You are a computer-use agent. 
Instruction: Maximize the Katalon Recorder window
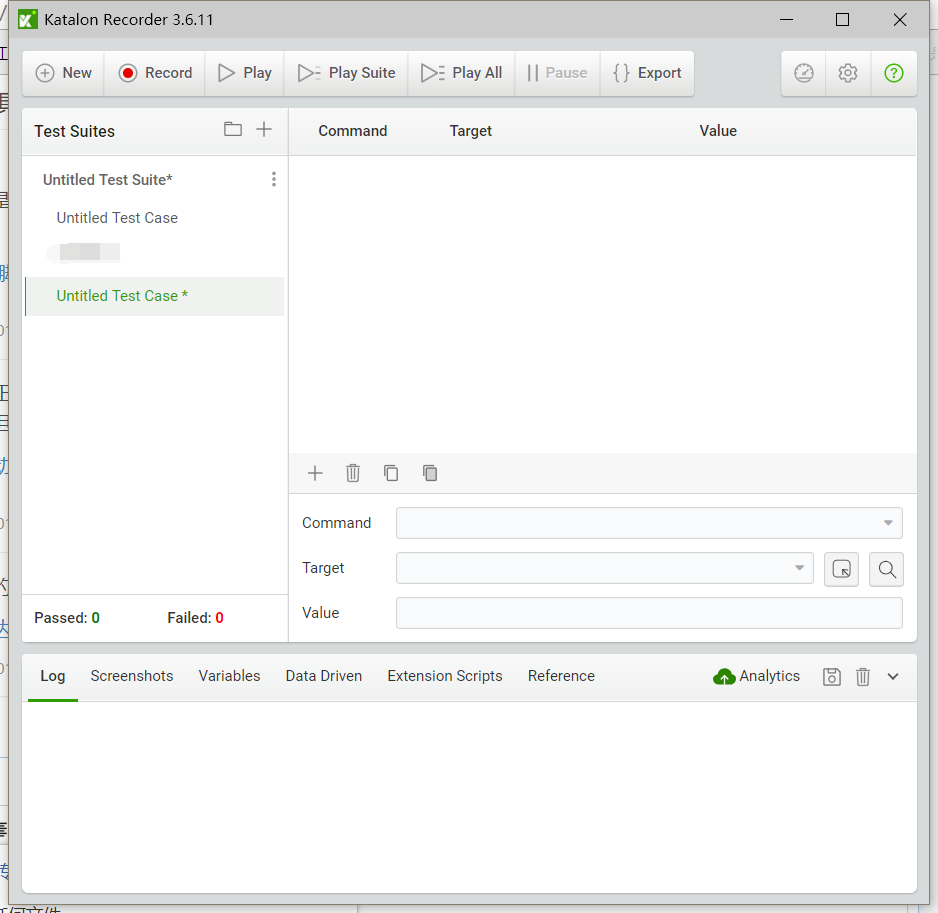click(842, 20)
